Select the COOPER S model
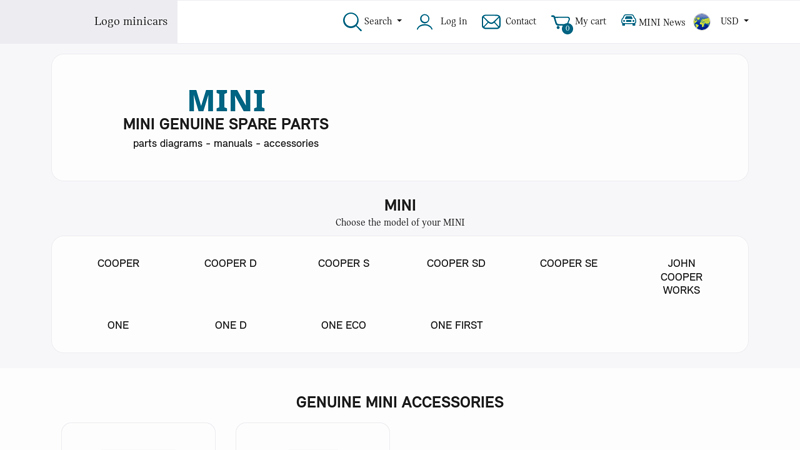The width and height of the screenshot is (800, 450). 343,263
